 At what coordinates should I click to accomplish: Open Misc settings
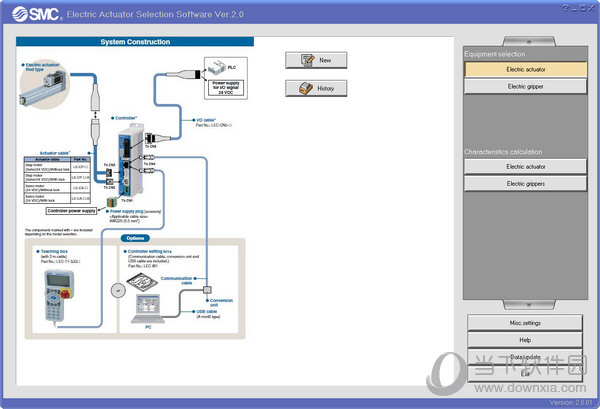[x=525, y=323]
